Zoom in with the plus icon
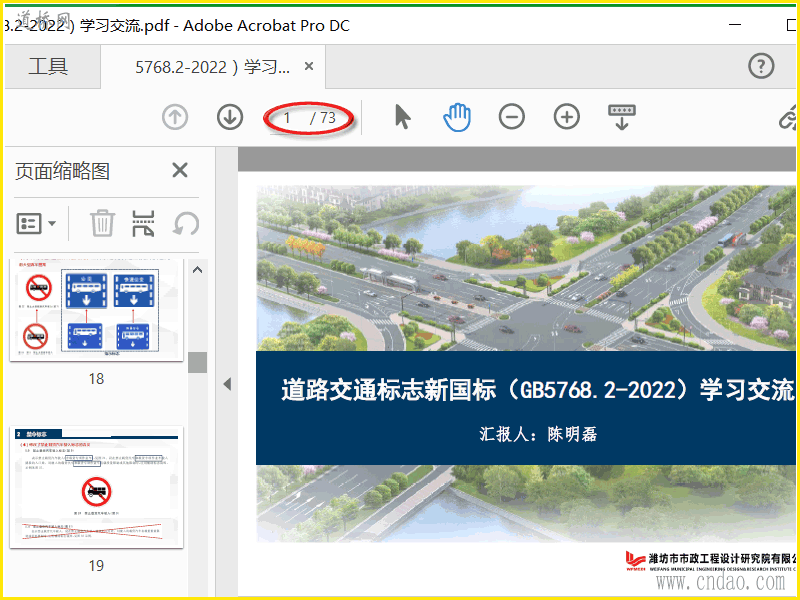Viewport: 800px width, 600px height. tap(567, 117)
